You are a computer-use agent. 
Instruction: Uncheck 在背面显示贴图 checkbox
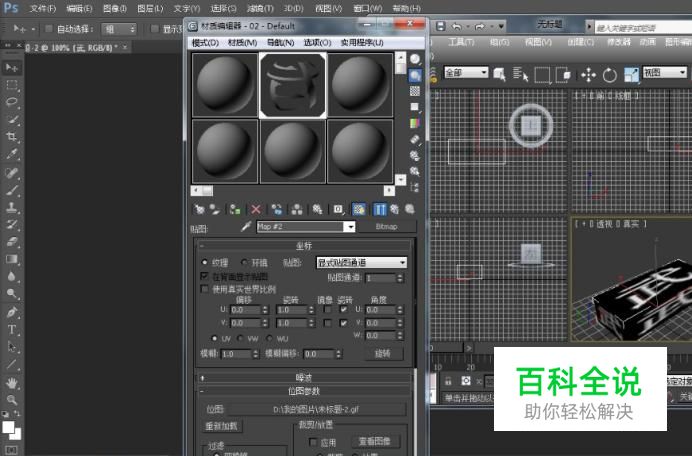[x=205, y=276]
